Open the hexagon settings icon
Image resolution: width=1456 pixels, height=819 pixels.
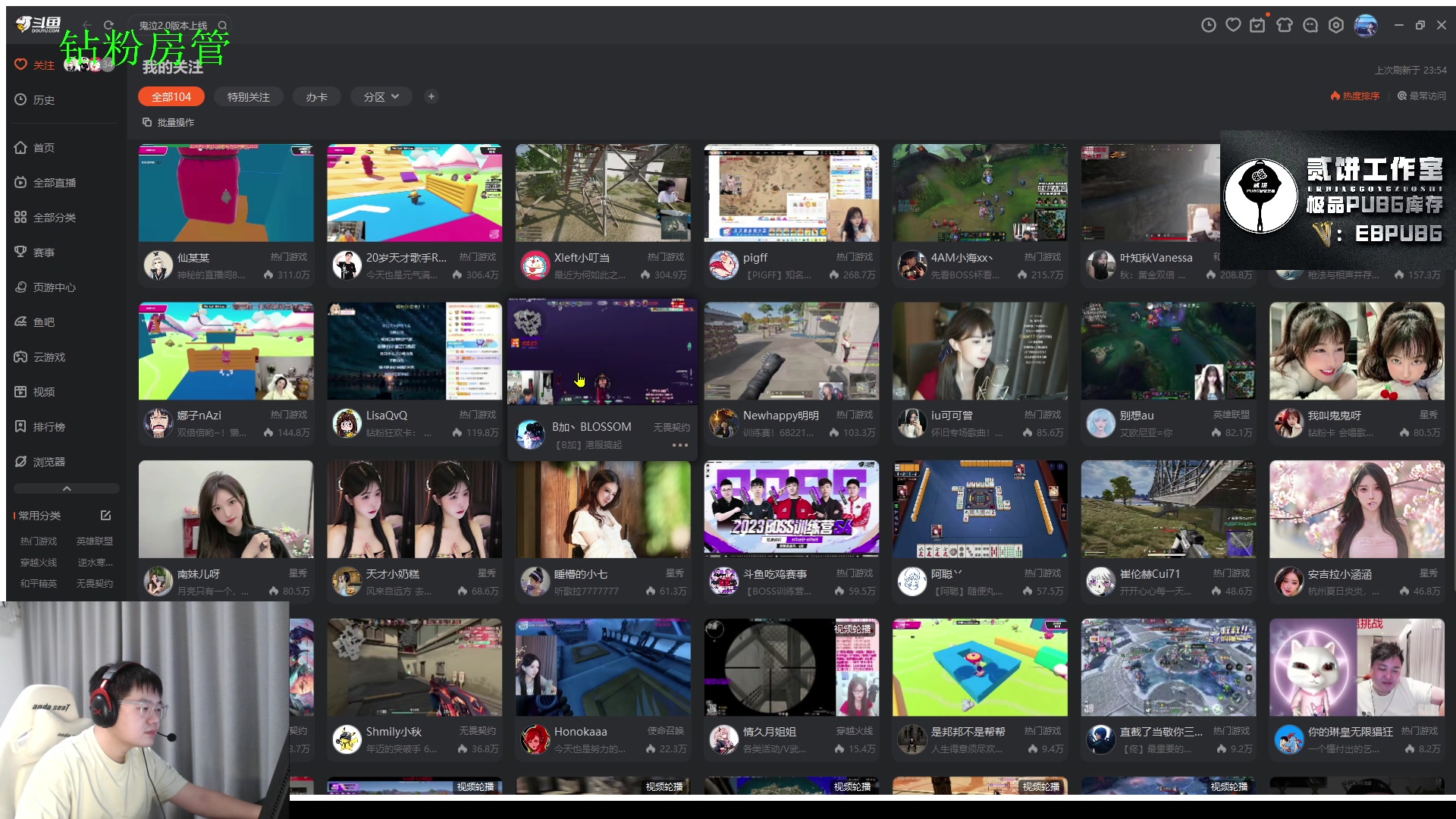(x=1336, y=25)
